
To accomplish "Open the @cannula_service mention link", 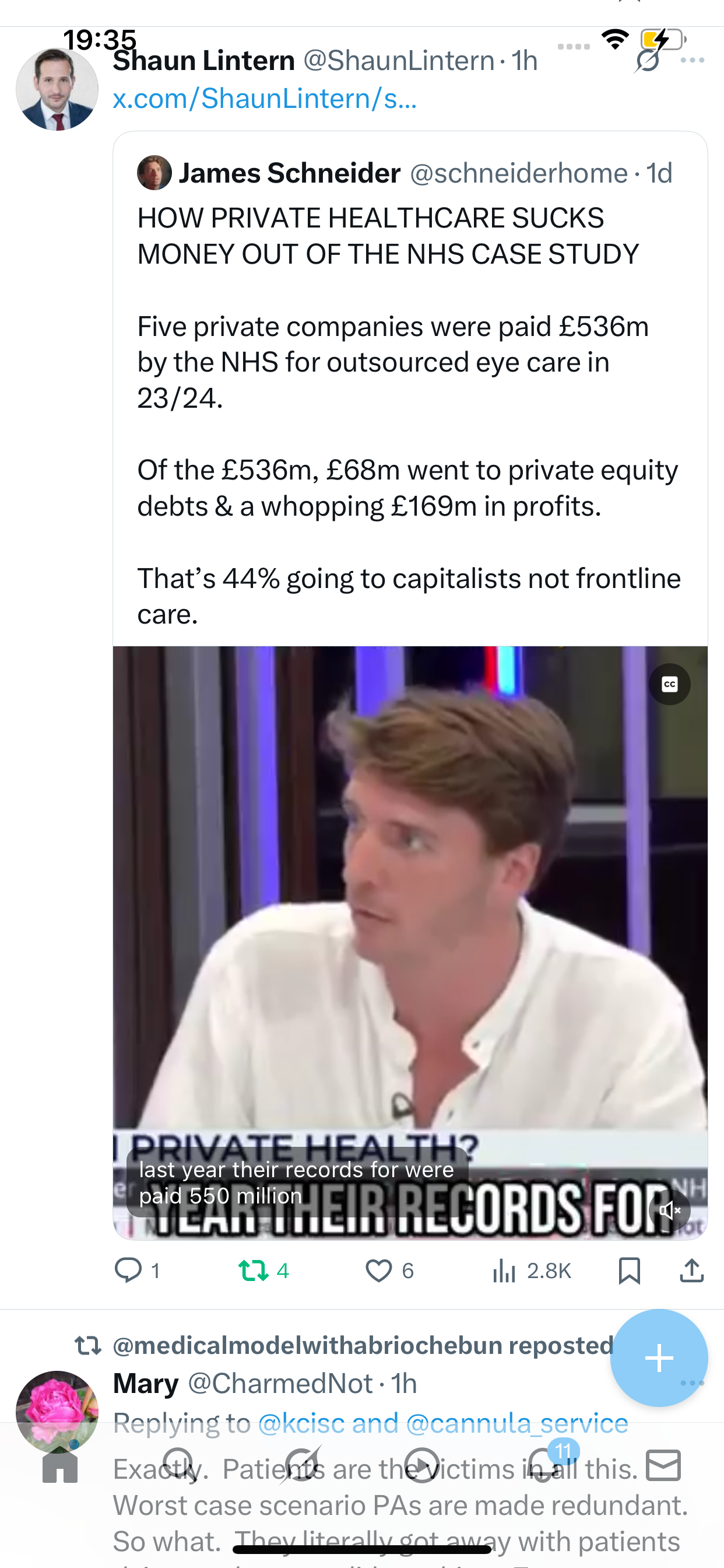I will click(516, 1423).
